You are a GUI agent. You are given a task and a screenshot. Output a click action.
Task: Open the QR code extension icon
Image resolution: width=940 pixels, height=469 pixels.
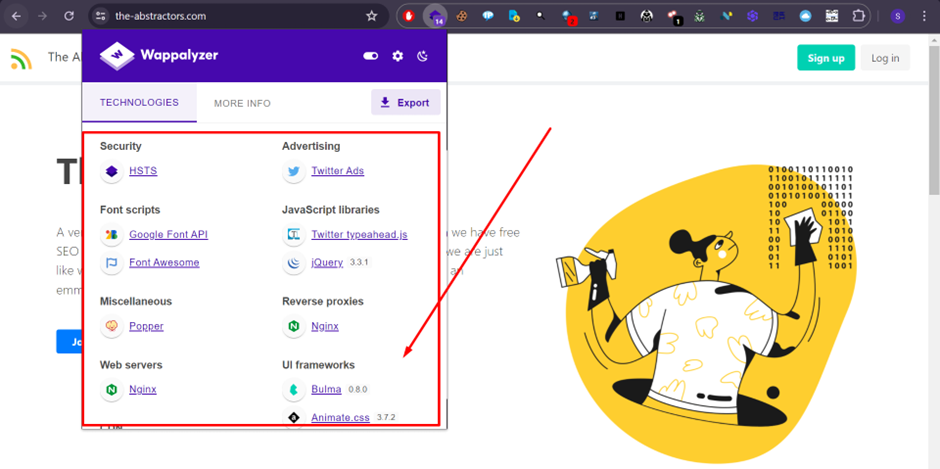coord(831,16)
